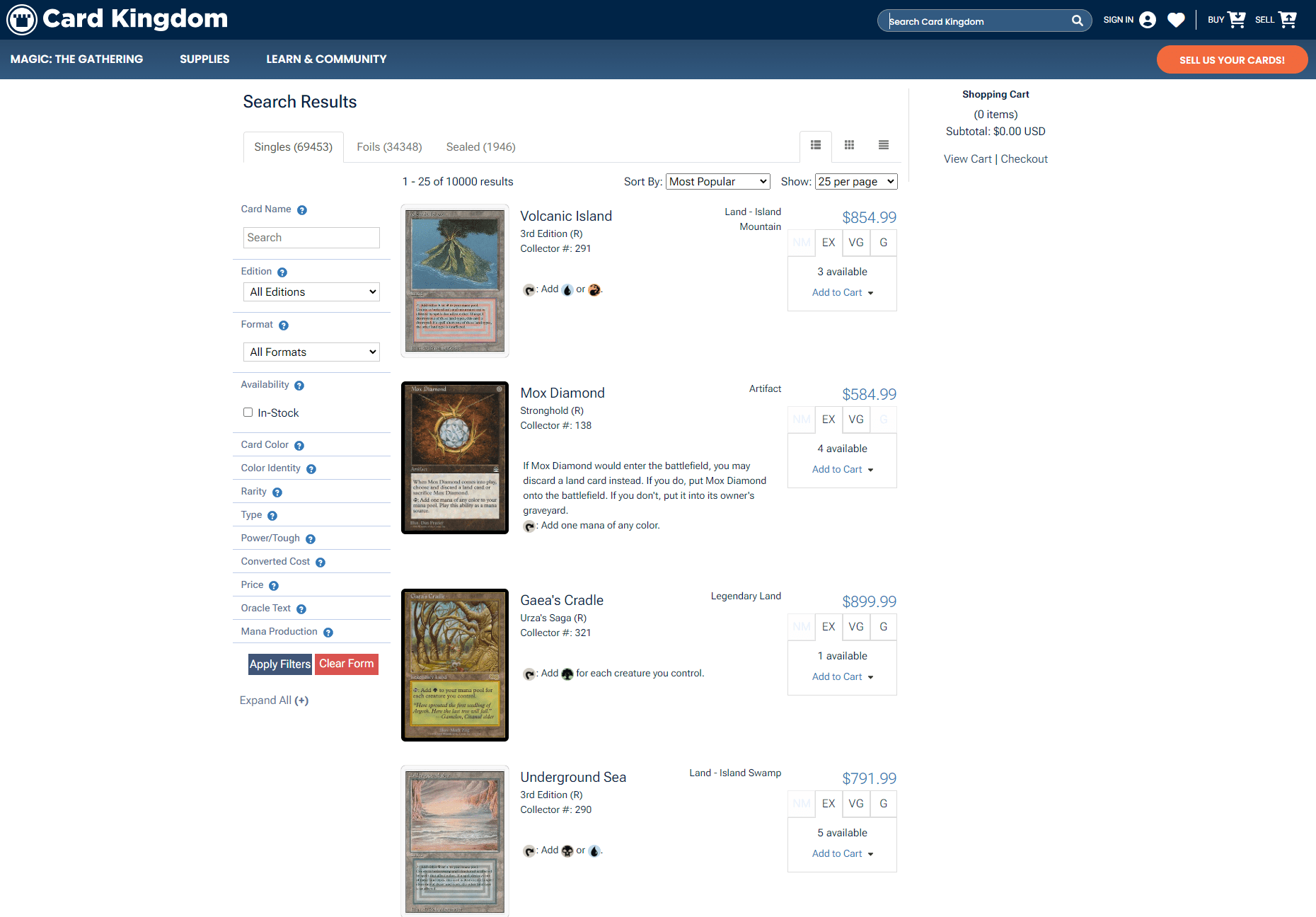Open the All Formats dropdown

[311, 352]
